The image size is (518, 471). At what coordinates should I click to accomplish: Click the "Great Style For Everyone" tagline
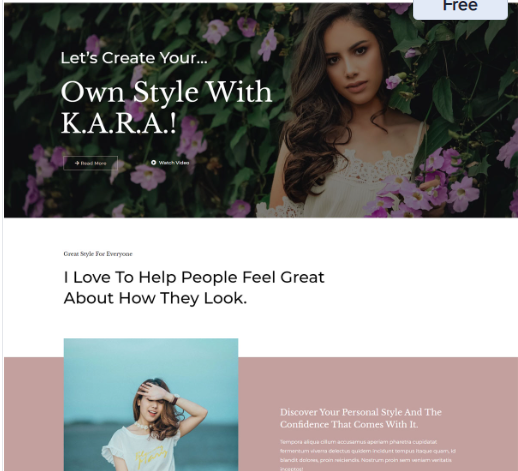tap(98, 254)
